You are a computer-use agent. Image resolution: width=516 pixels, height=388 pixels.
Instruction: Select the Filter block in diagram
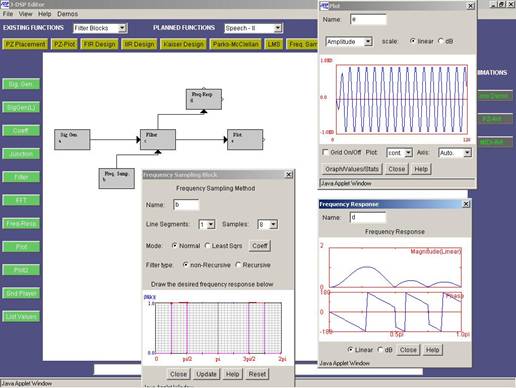point(158,139)
